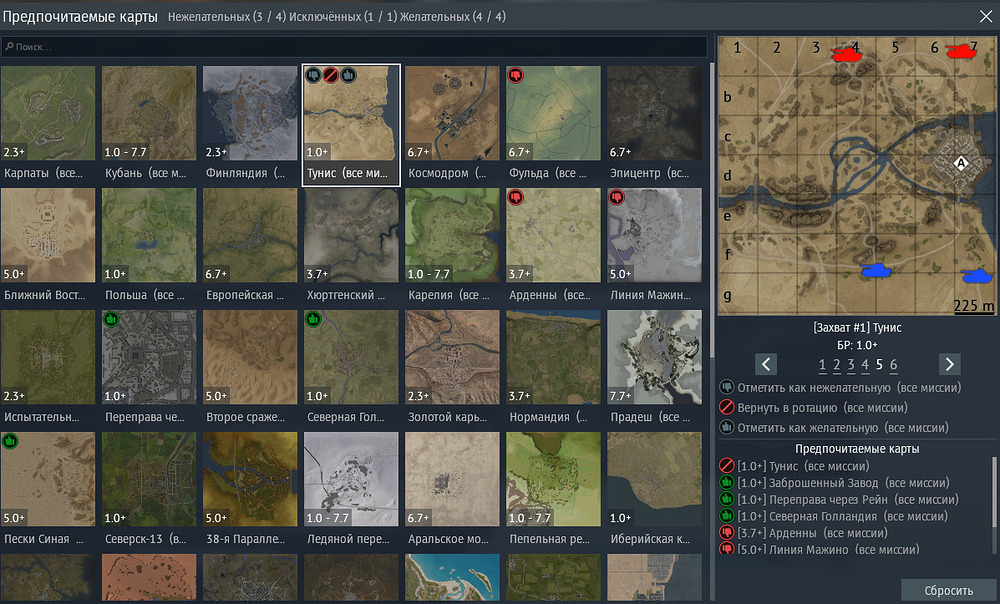Click red tank spawn near column 7
This screenshot has width=1000, height=604.
pyautogui.click(x=962, y=50)
